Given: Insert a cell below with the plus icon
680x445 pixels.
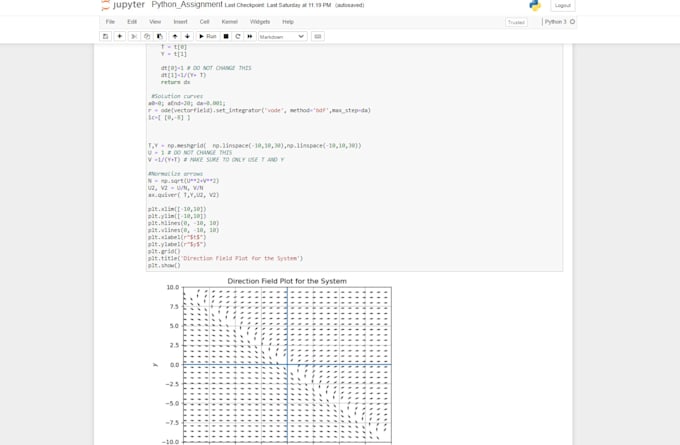Looking at the screenshot, I should (120, 36).
